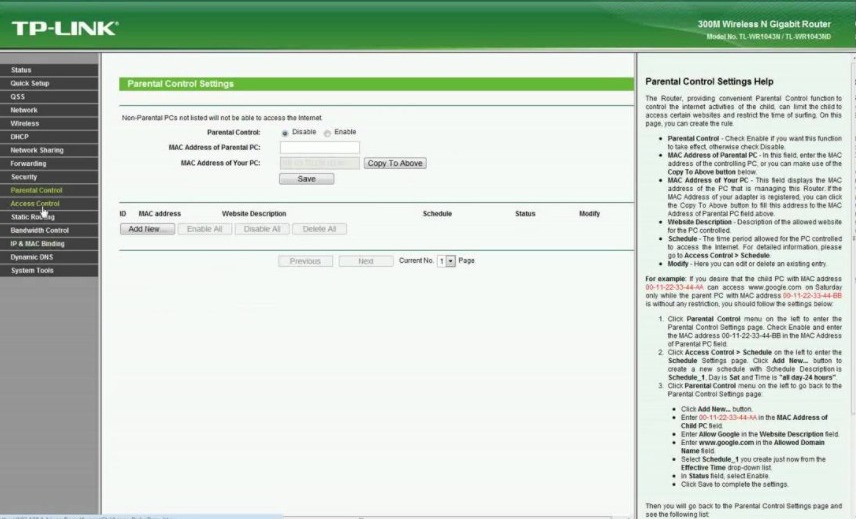Expand the Access Control menu
856x519 pixels.
(35, 203)
